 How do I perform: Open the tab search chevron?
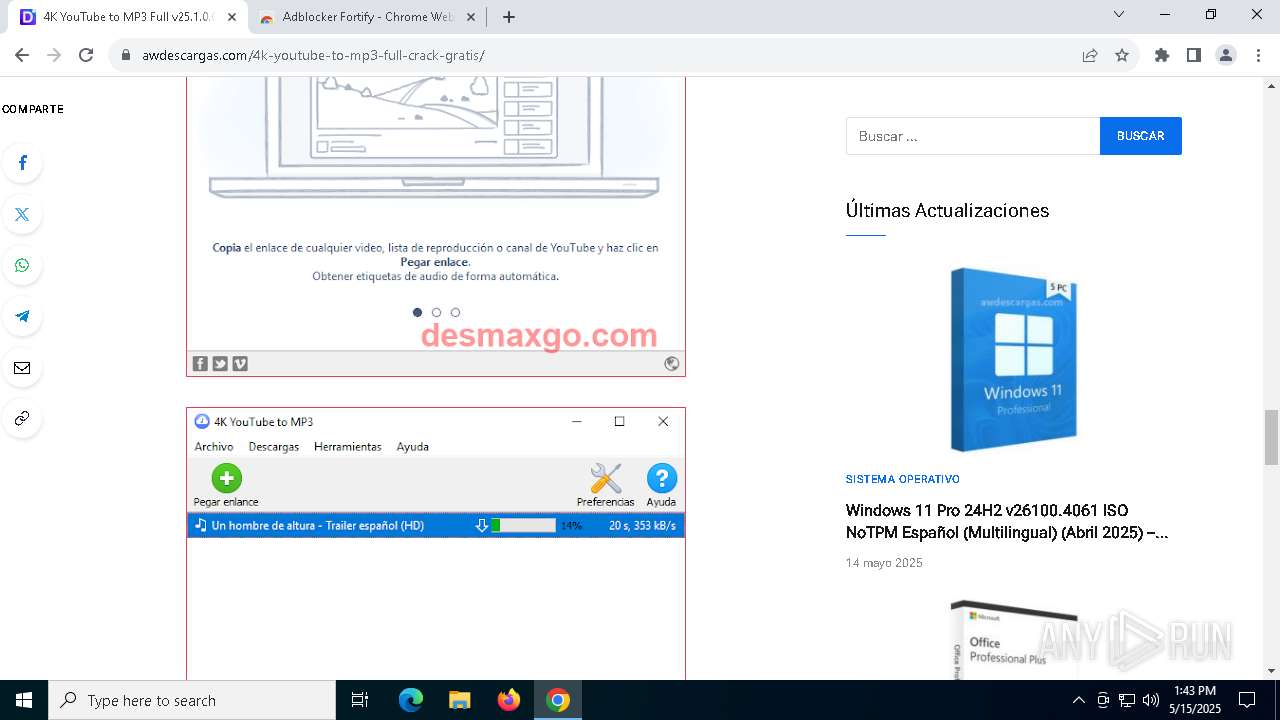pos(1119,14)
